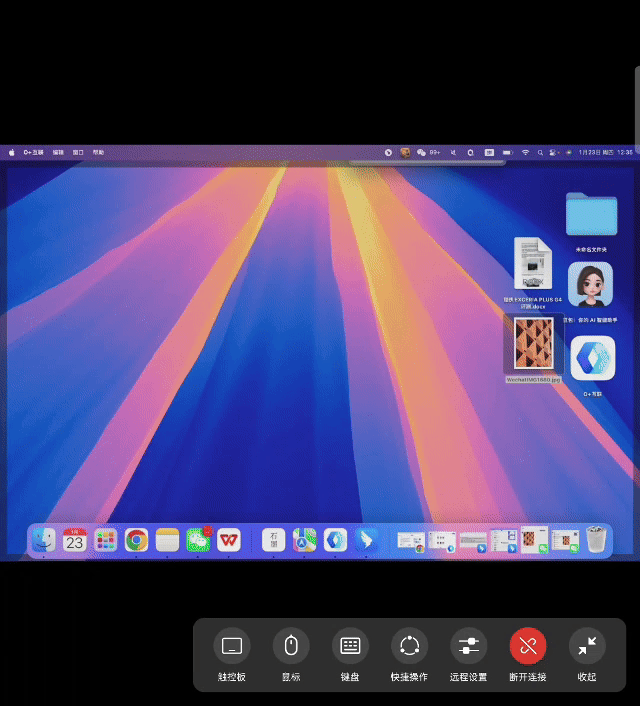Screen dimensions: 640x706
Task: Click the input method menu bar icon
Action: pyautogui.click(x=489, y=153)
